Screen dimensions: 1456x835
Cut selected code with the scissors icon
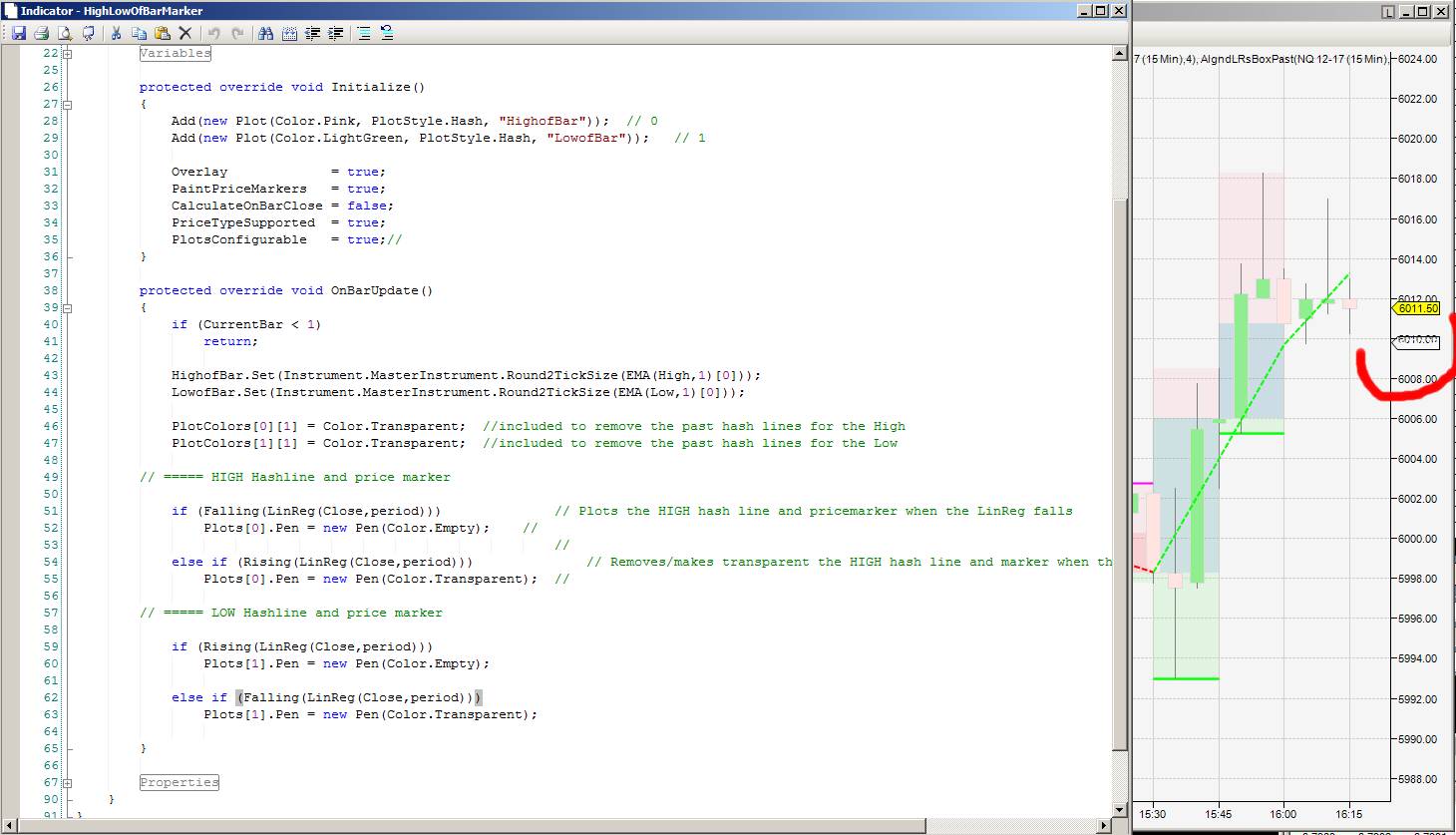[116, 33]
